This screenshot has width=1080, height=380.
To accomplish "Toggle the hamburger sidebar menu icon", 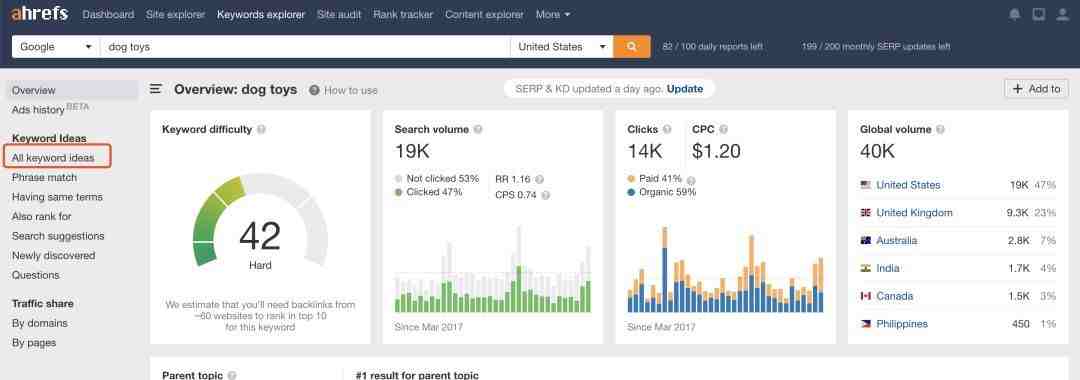I will point(156,89).
